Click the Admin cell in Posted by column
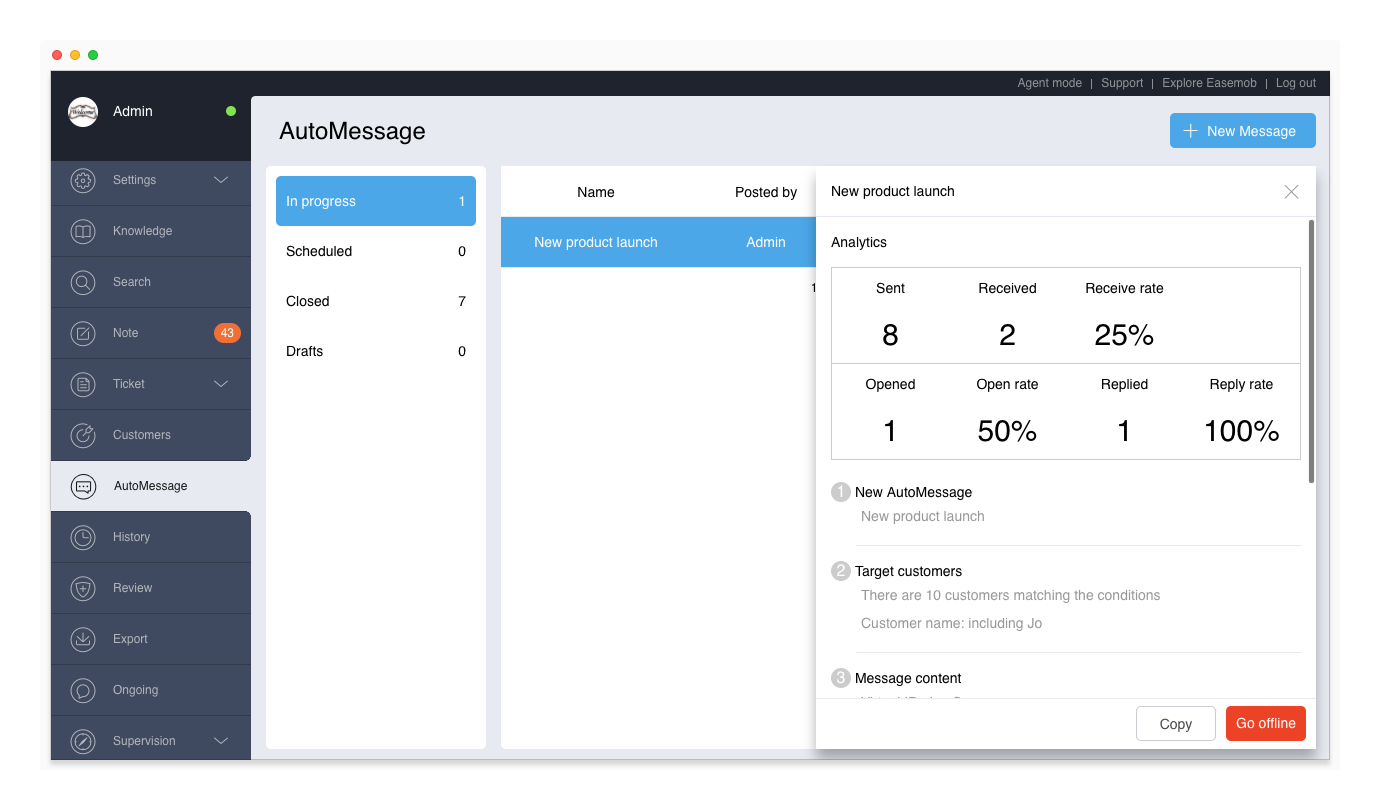Image resolution: width=1380 pixels, height=810 pixels. [x=766, y=242]
